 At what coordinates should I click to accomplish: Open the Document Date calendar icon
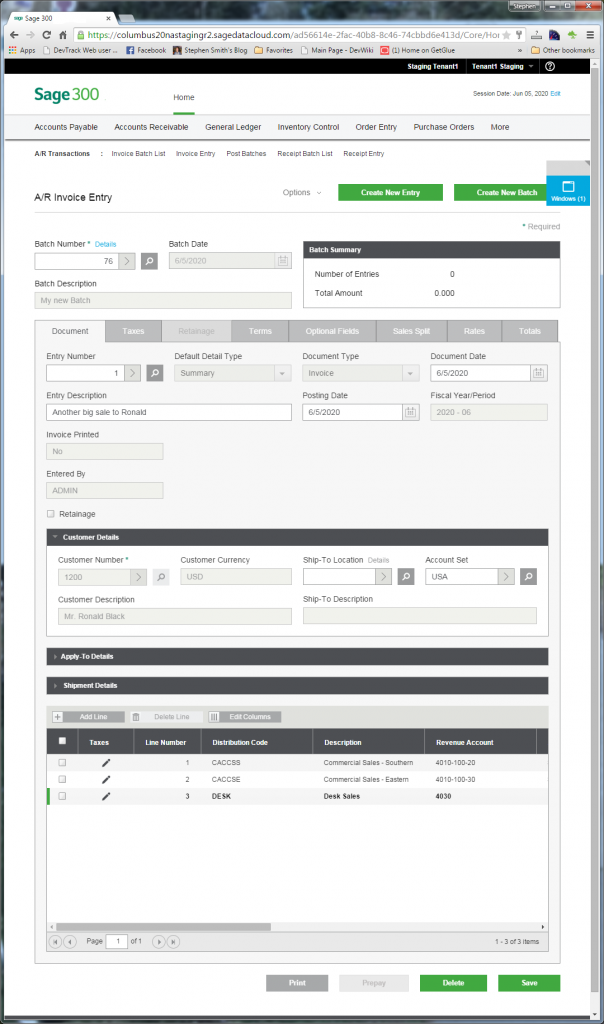[x=539, y=373]
